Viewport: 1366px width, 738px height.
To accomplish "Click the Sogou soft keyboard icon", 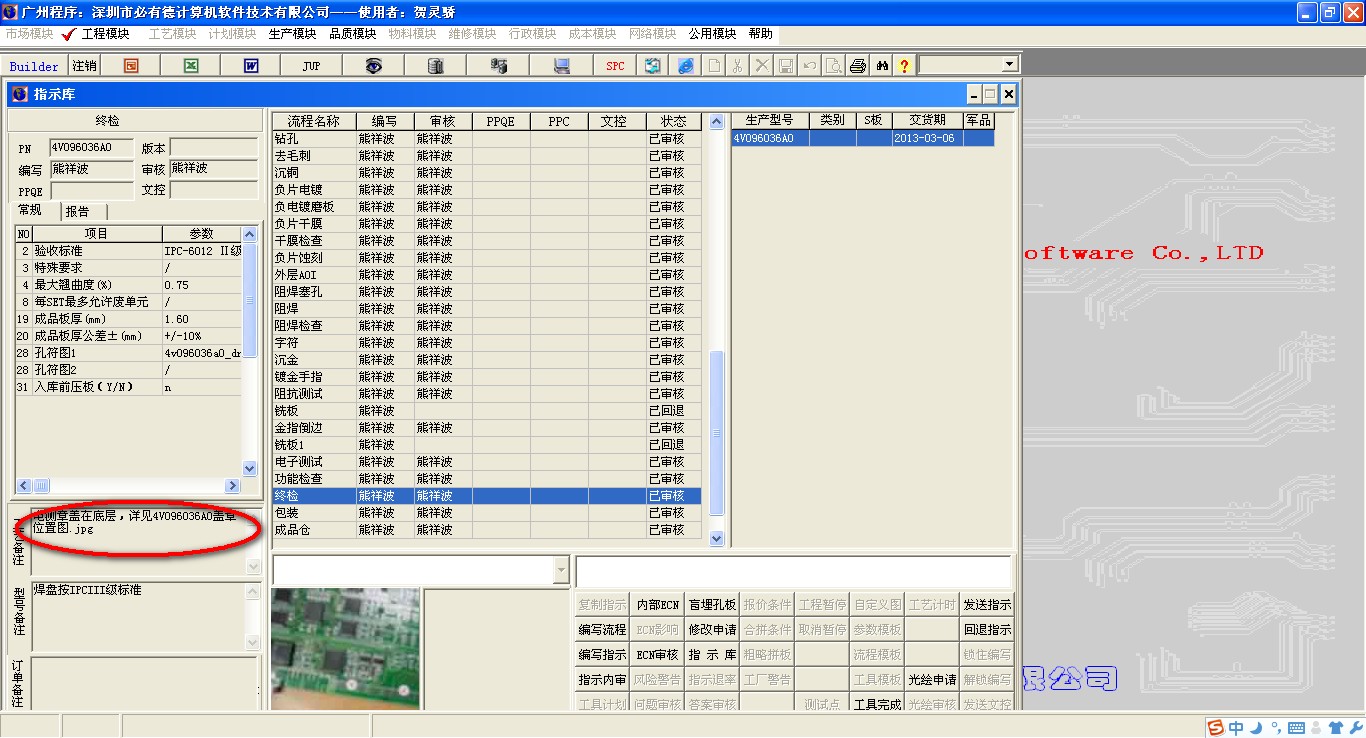I will (x=1295, y=727).
